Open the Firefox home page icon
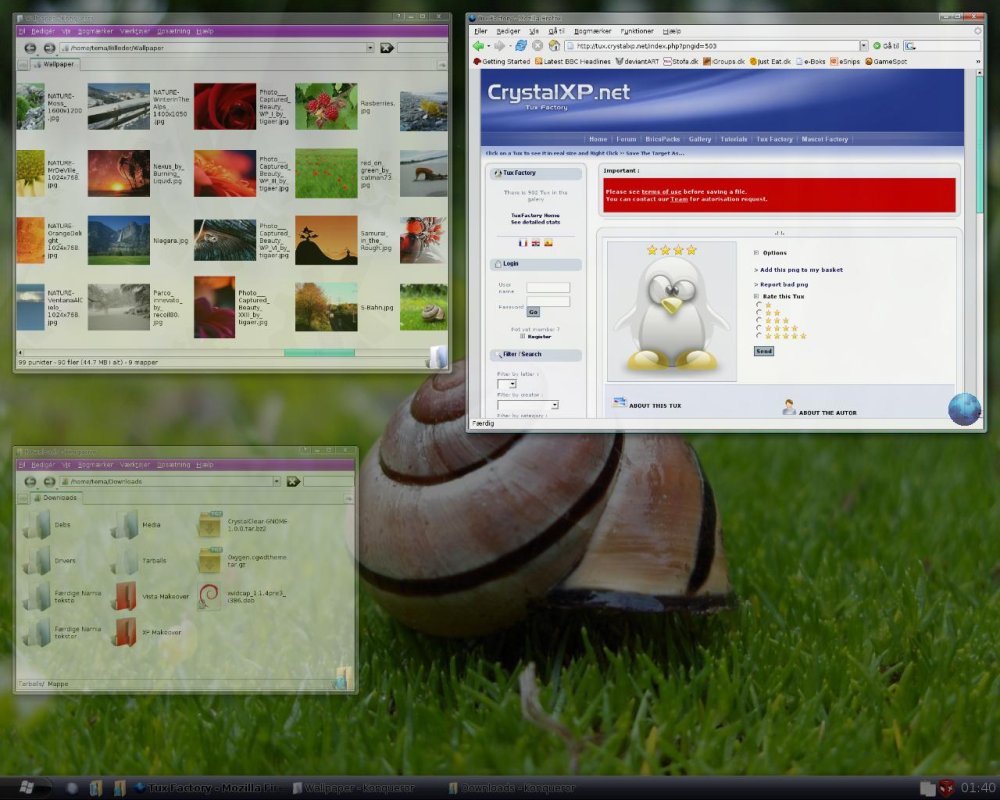 coord(554,46)
